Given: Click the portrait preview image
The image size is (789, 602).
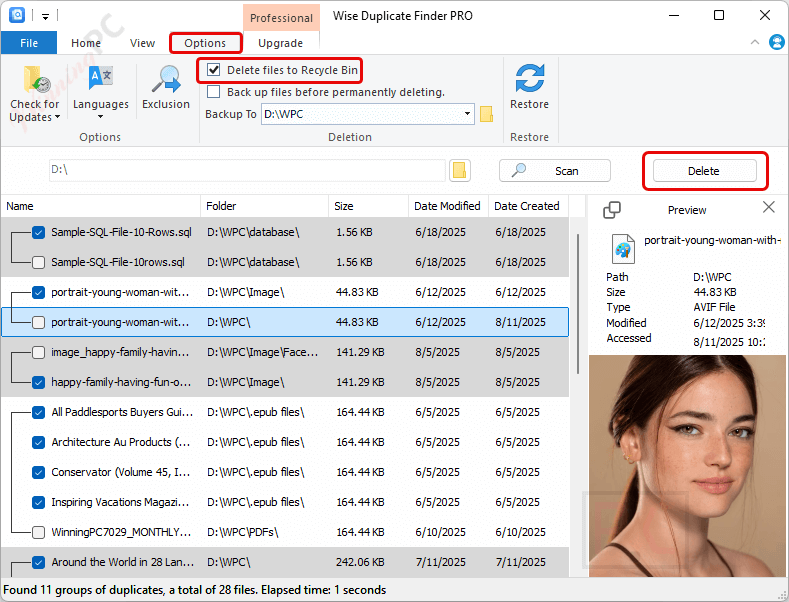Looking at the screenshot, I should [x=687, y=466].
